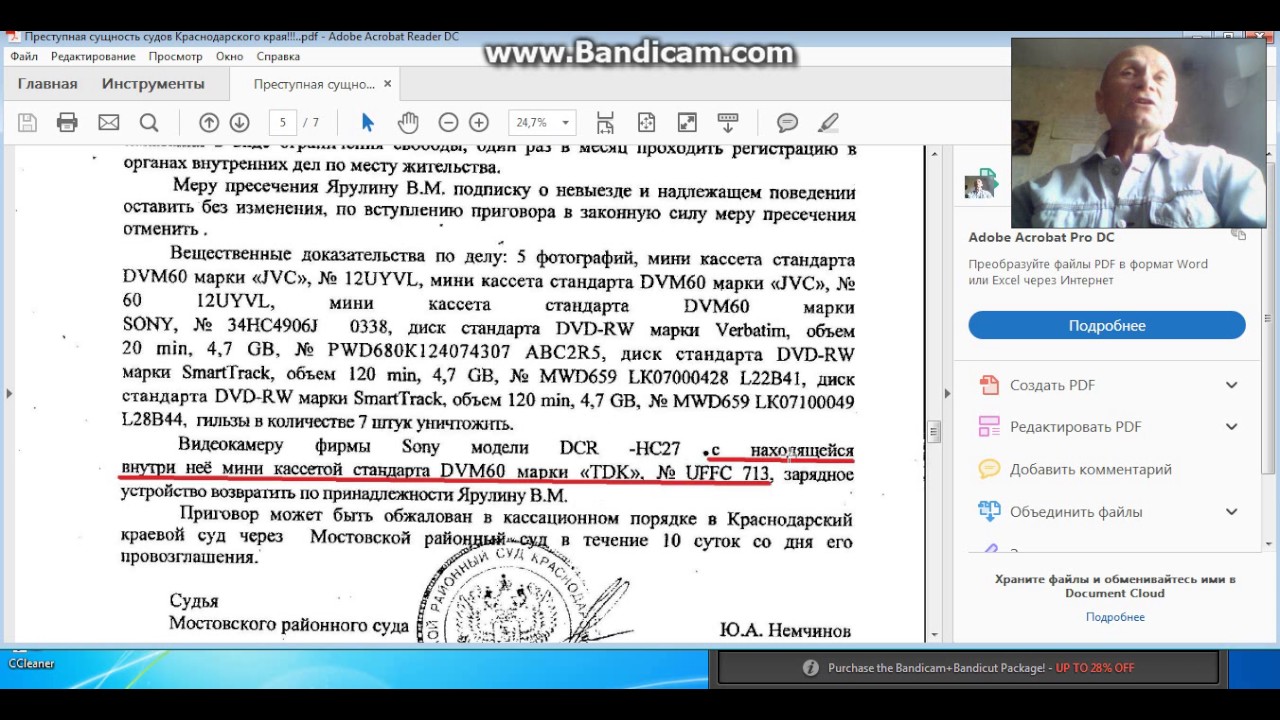Click the Fit width scrolling icon
This screenshot has width=1280, height=720.
coord(605,122)
